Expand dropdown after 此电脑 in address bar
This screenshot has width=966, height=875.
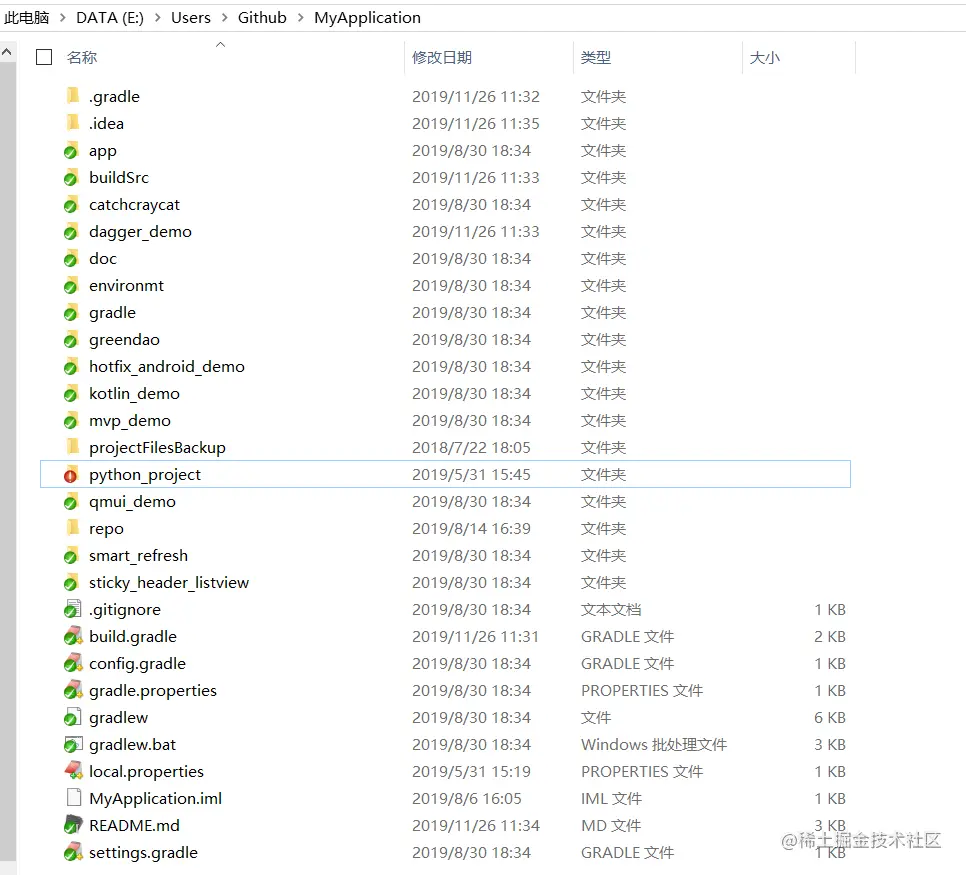point(62,18)
